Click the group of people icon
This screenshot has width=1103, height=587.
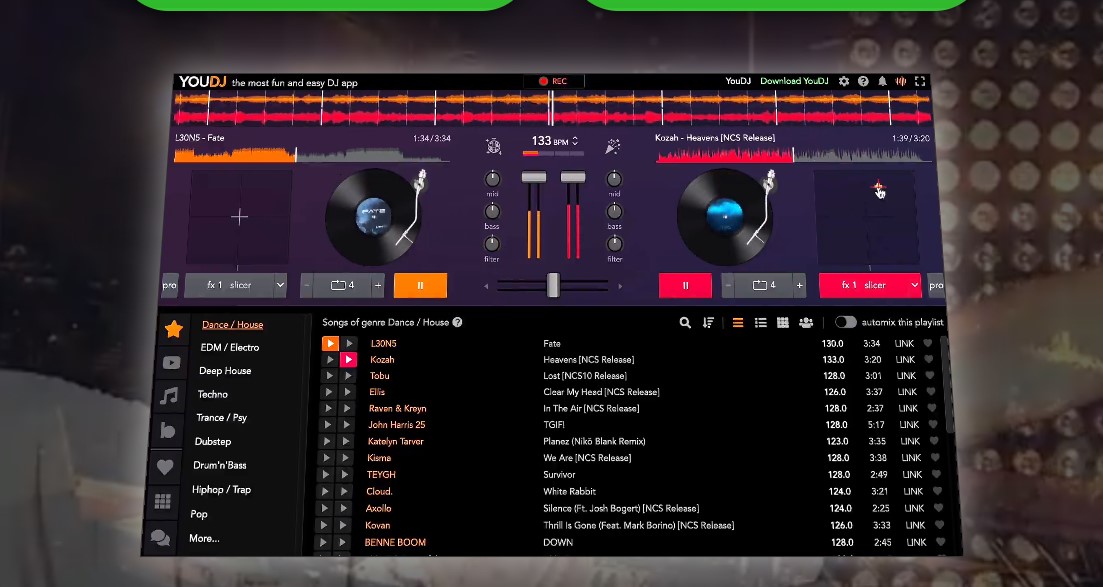point(806,322)
